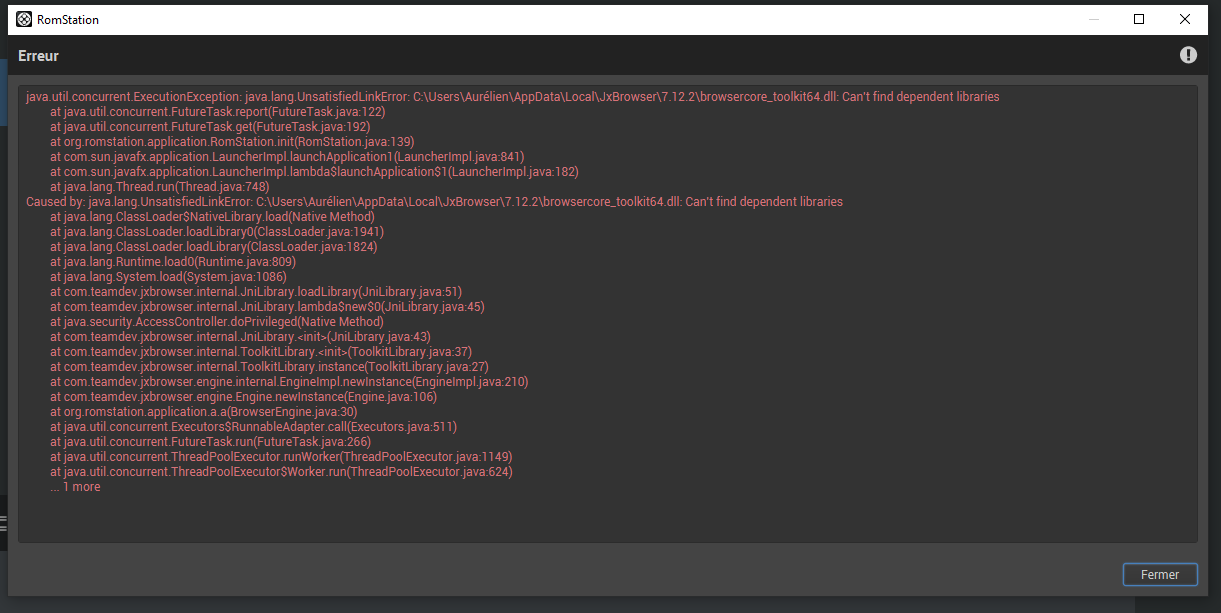
Task: Click the RomStation logo icon in title bar
Action: pyautogui.click(x=24, y=19)
